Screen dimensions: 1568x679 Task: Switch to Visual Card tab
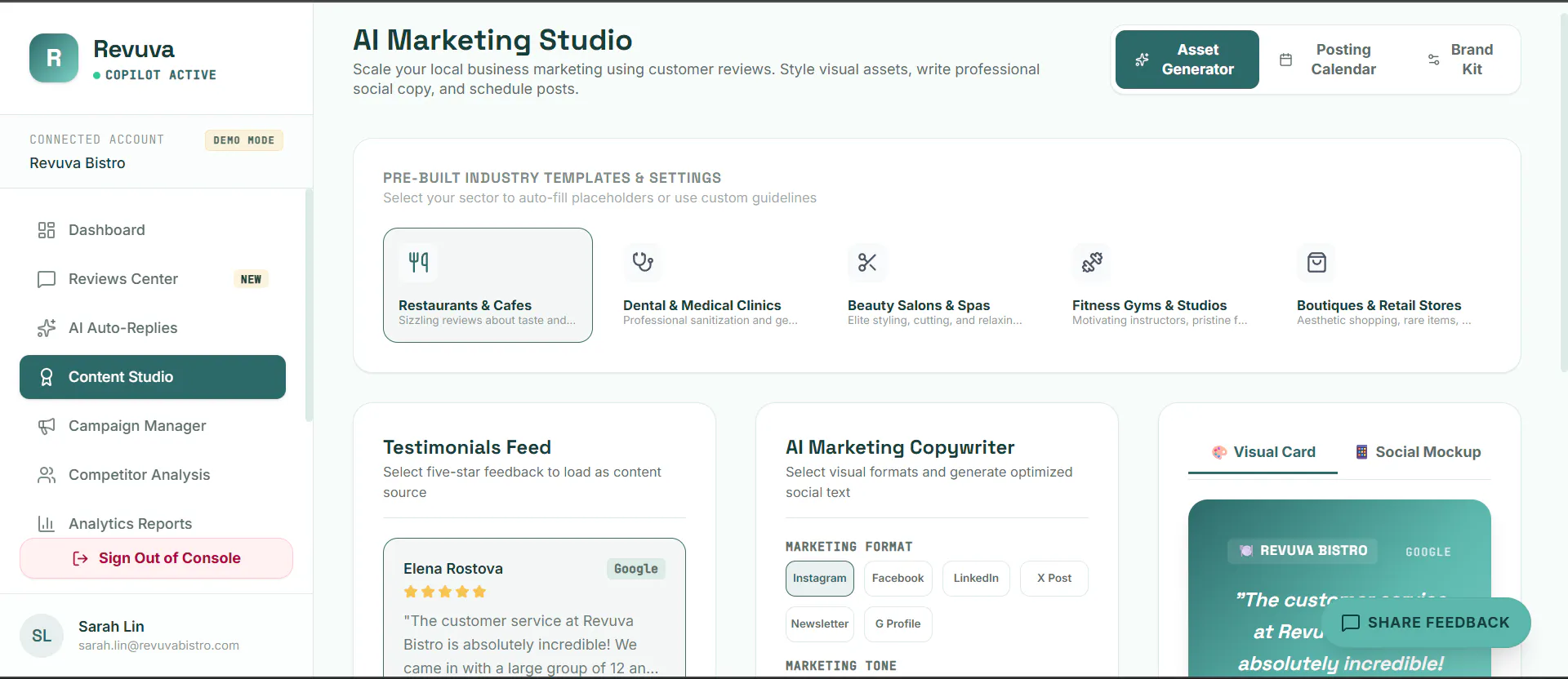[1263, 452]
